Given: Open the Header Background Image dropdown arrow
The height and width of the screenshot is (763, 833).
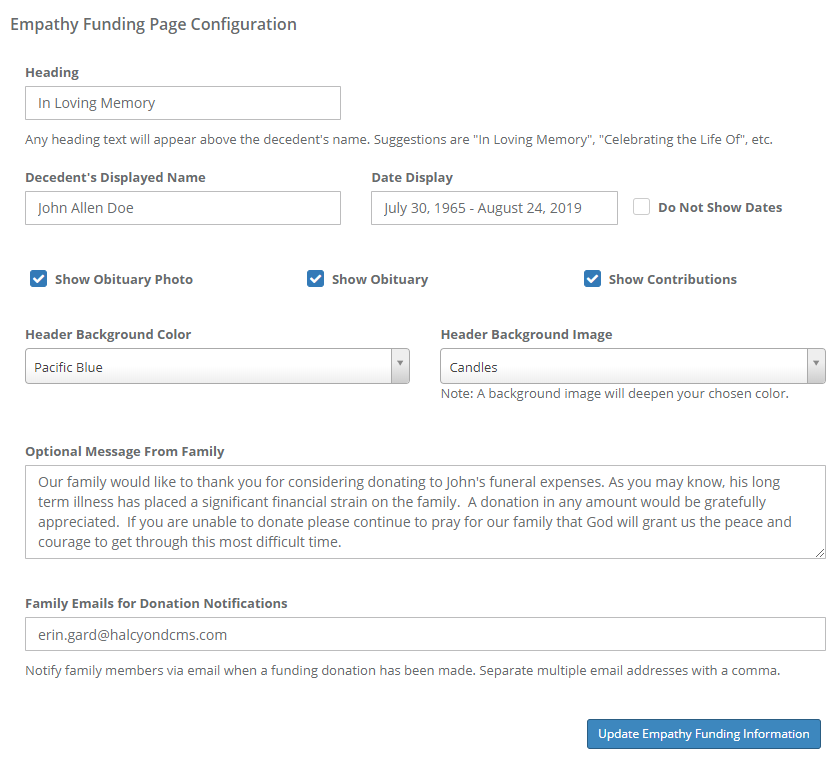Looking at the screenshot, I should point(815,366).
